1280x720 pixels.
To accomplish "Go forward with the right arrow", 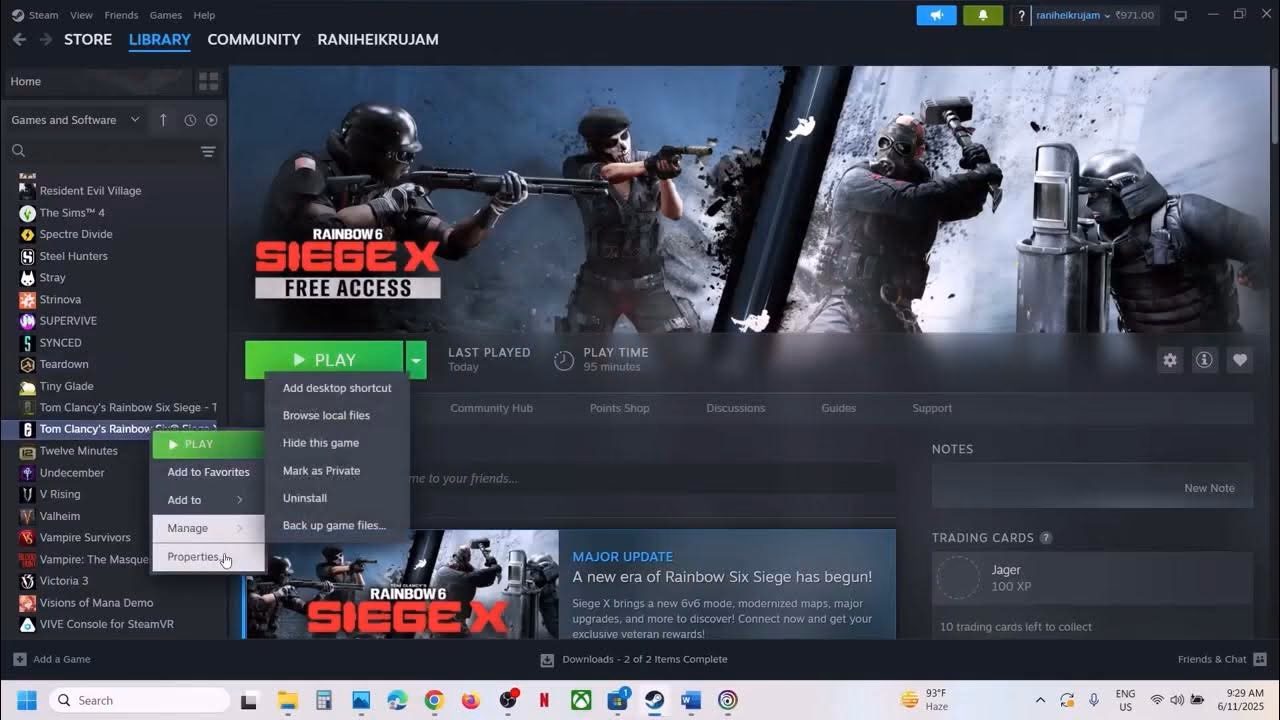I will pos(45,39).
